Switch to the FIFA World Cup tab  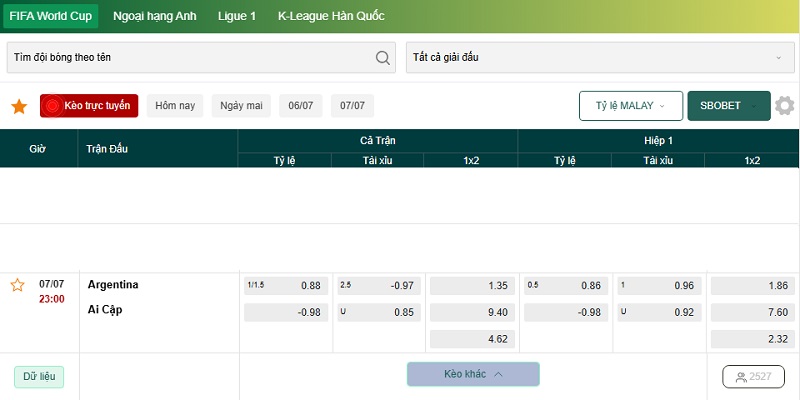pyautogui.click(x=51, y=16)
